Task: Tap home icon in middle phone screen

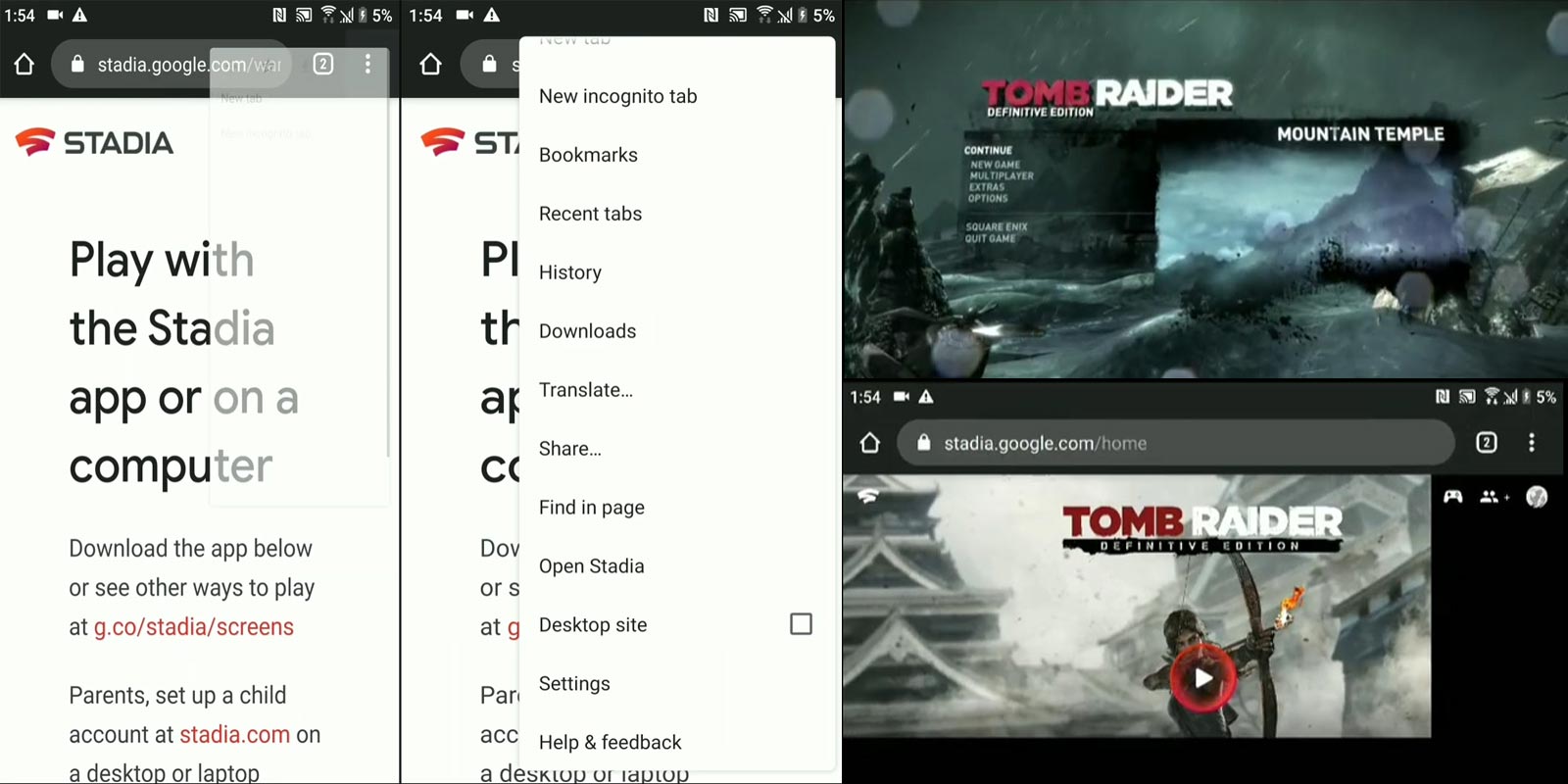Action: click(x=430, y=65)
